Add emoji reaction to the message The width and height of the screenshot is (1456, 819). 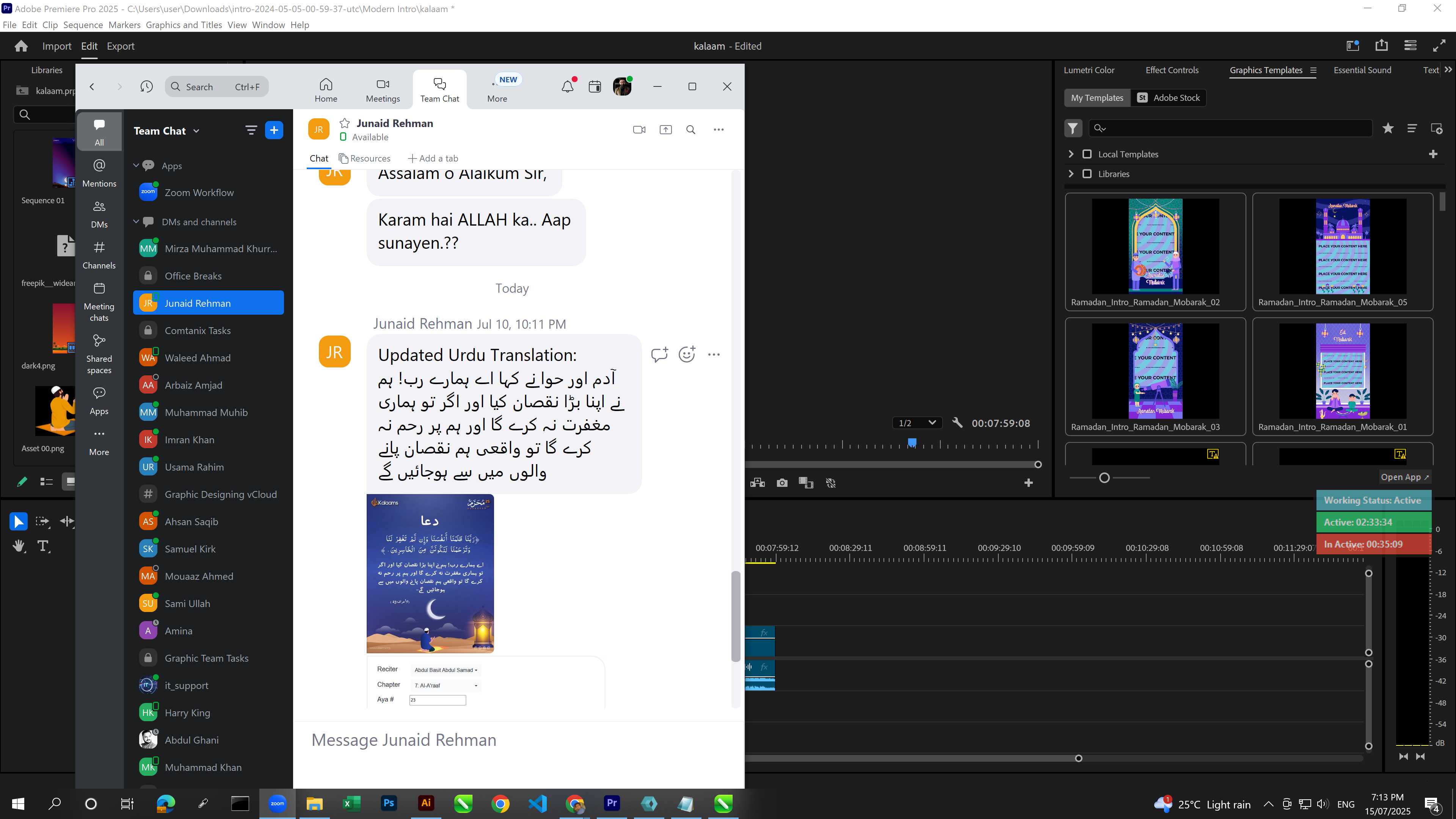click(687, 355)
